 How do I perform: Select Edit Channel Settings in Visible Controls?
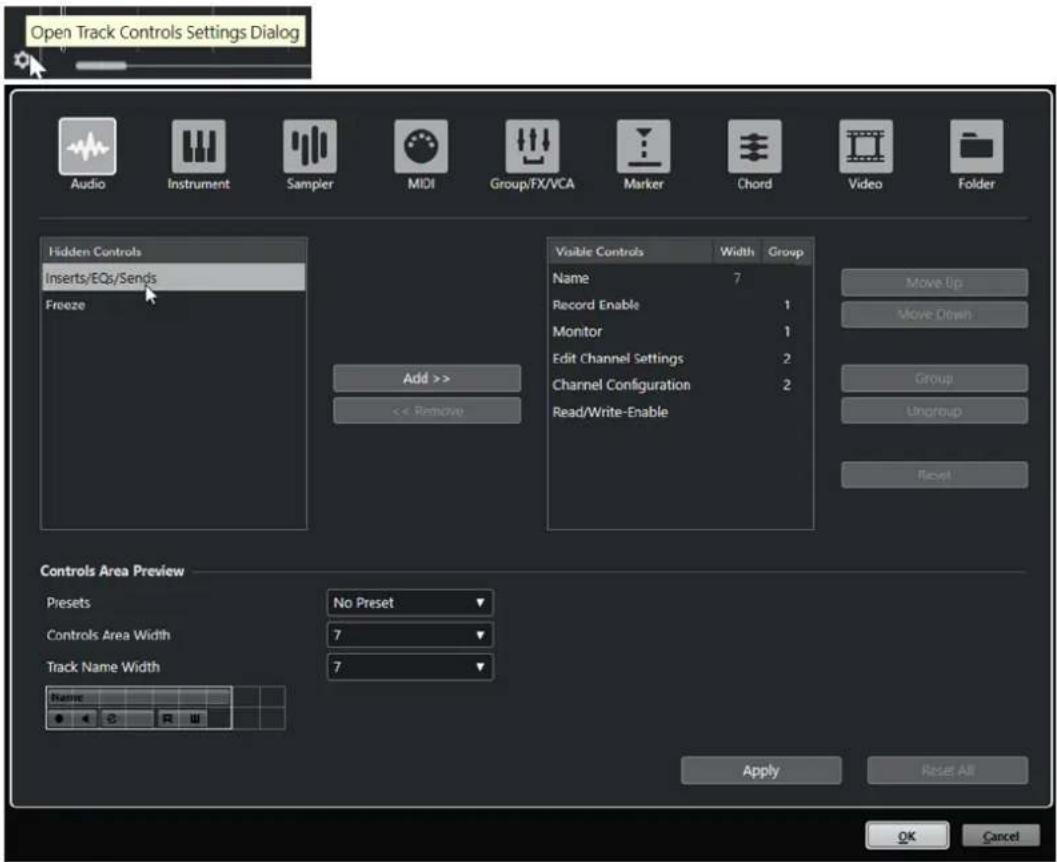(x=680, y=358)
